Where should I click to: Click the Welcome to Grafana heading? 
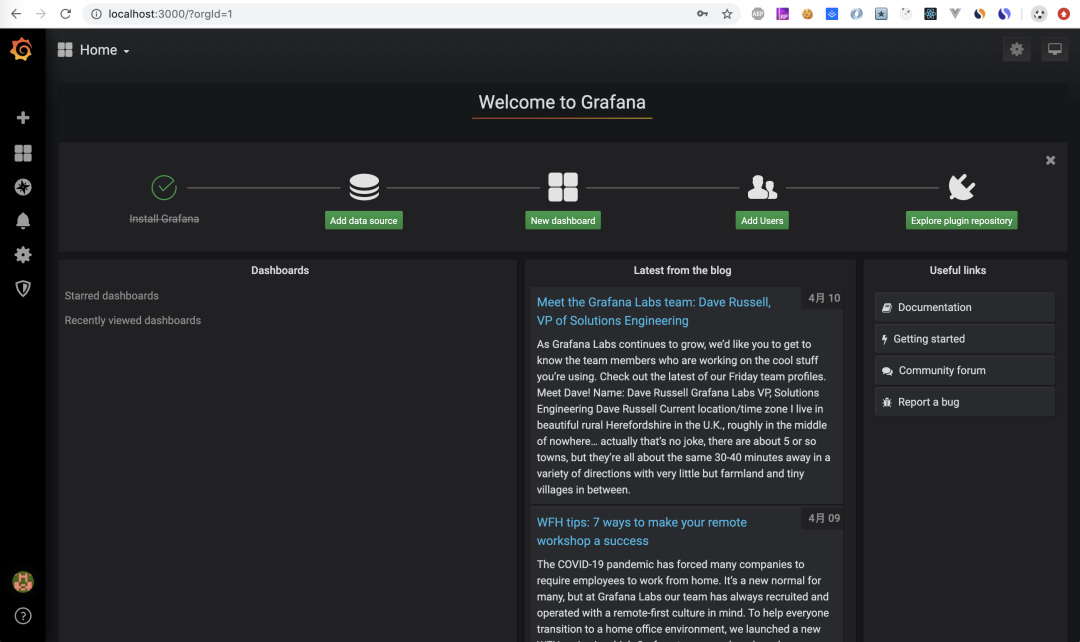(562, 103)
